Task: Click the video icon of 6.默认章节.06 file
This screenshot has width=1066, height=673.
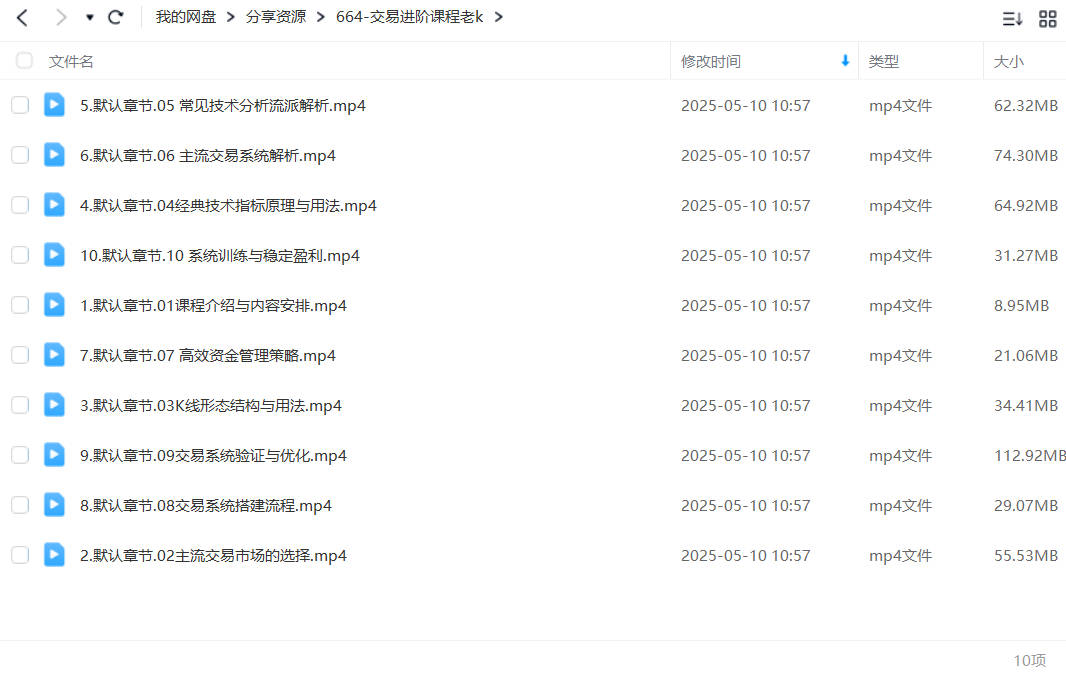Action: [54, 154]
